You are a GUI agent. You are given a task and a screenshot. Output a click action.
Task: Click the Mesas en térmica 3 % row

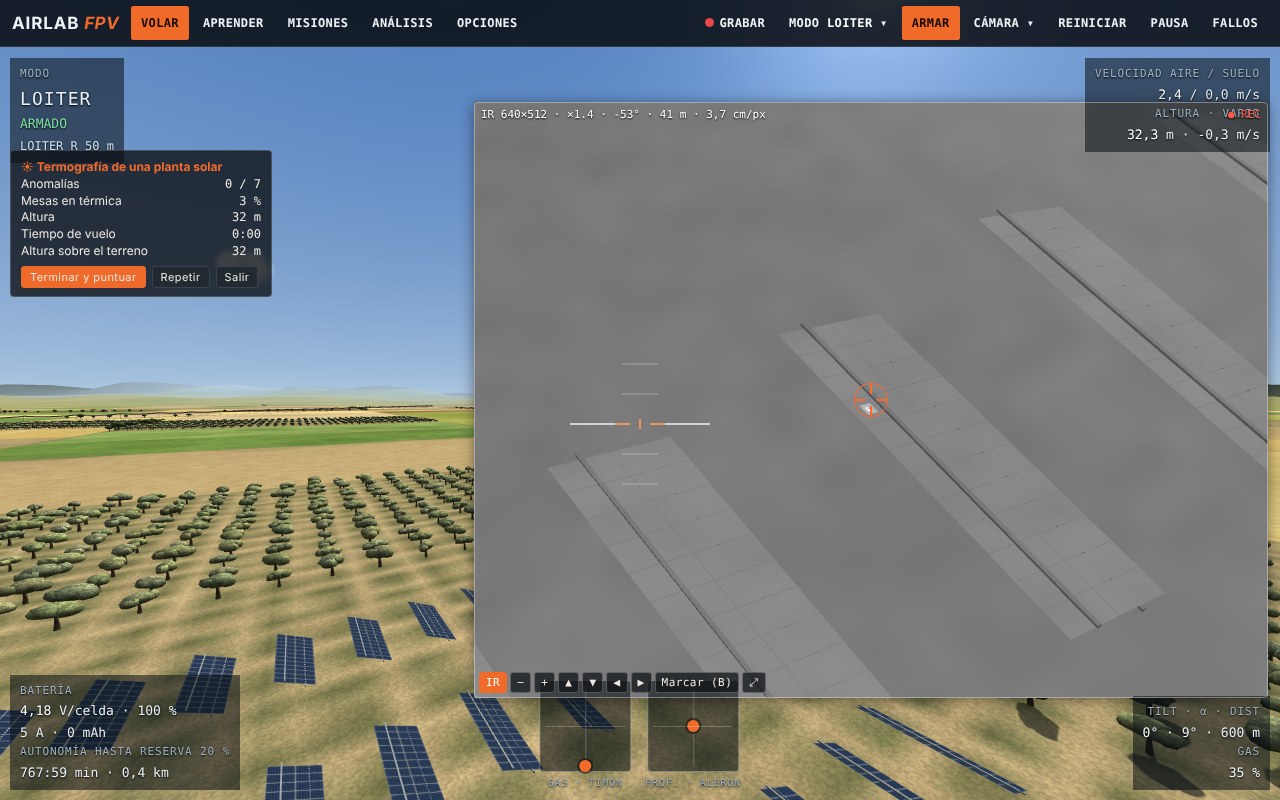[x=141, y=201]
